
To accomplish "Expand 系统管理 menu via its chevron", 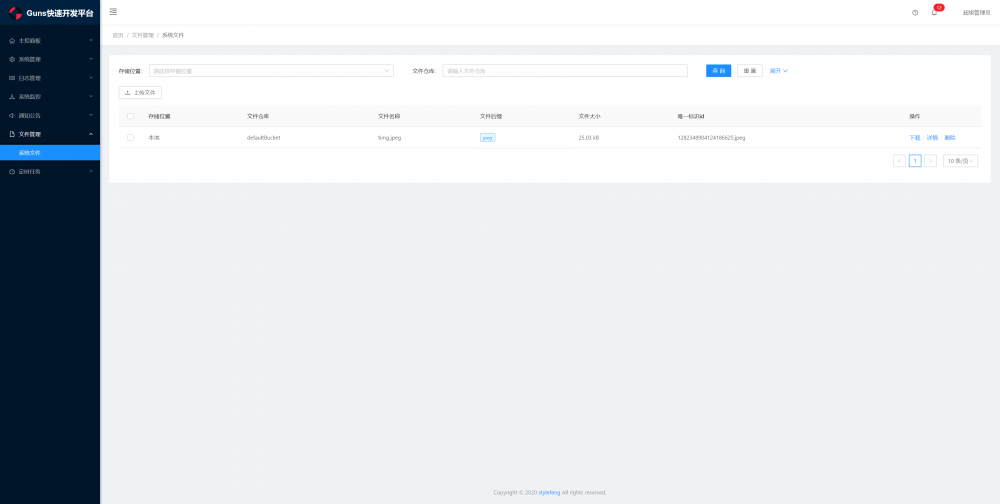I will coord(91,59).
